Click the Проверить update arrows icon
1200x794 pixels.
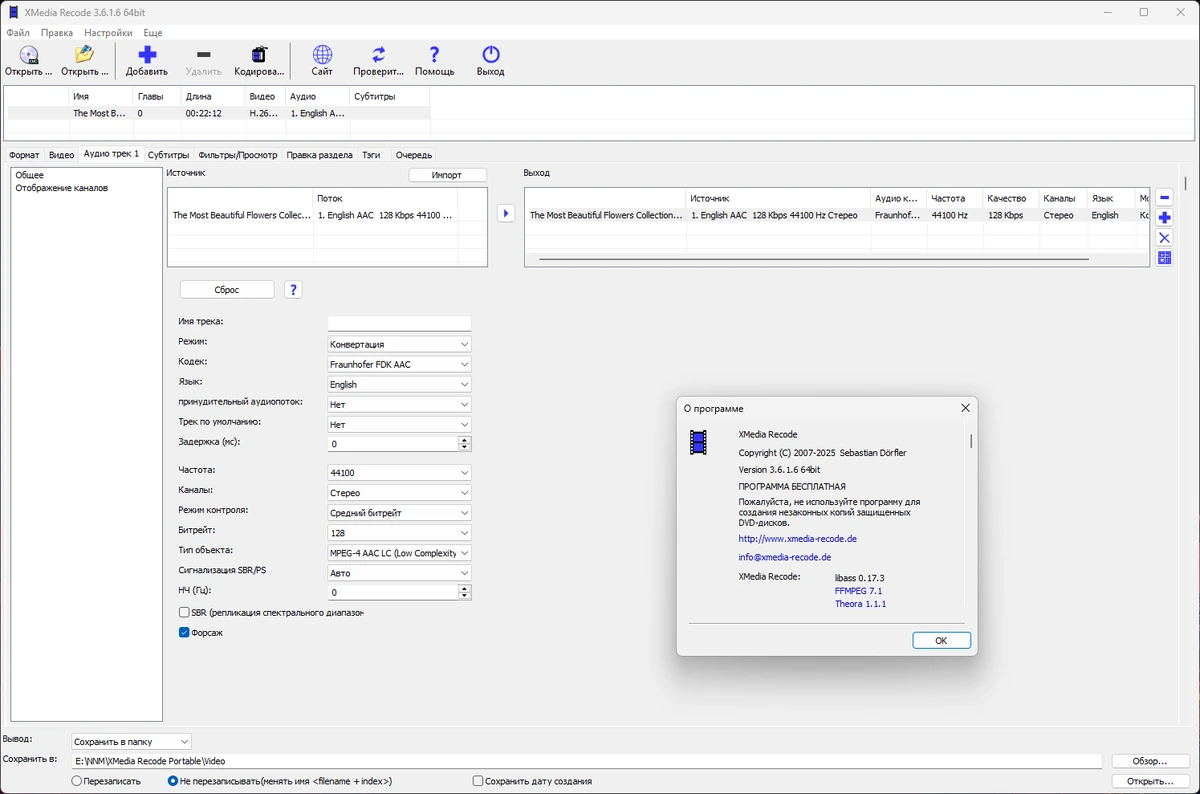point(379,55)
